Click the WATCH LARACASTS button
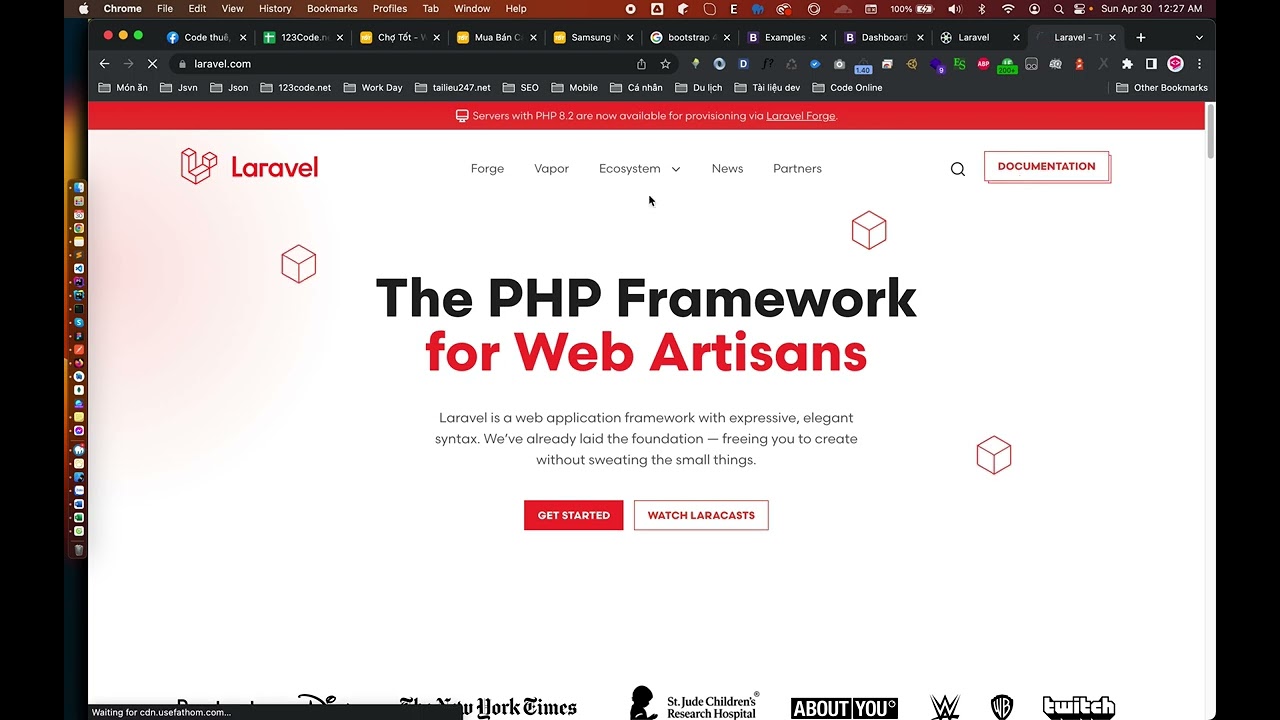Screen dimensions: 1280x720 point(701,515)
